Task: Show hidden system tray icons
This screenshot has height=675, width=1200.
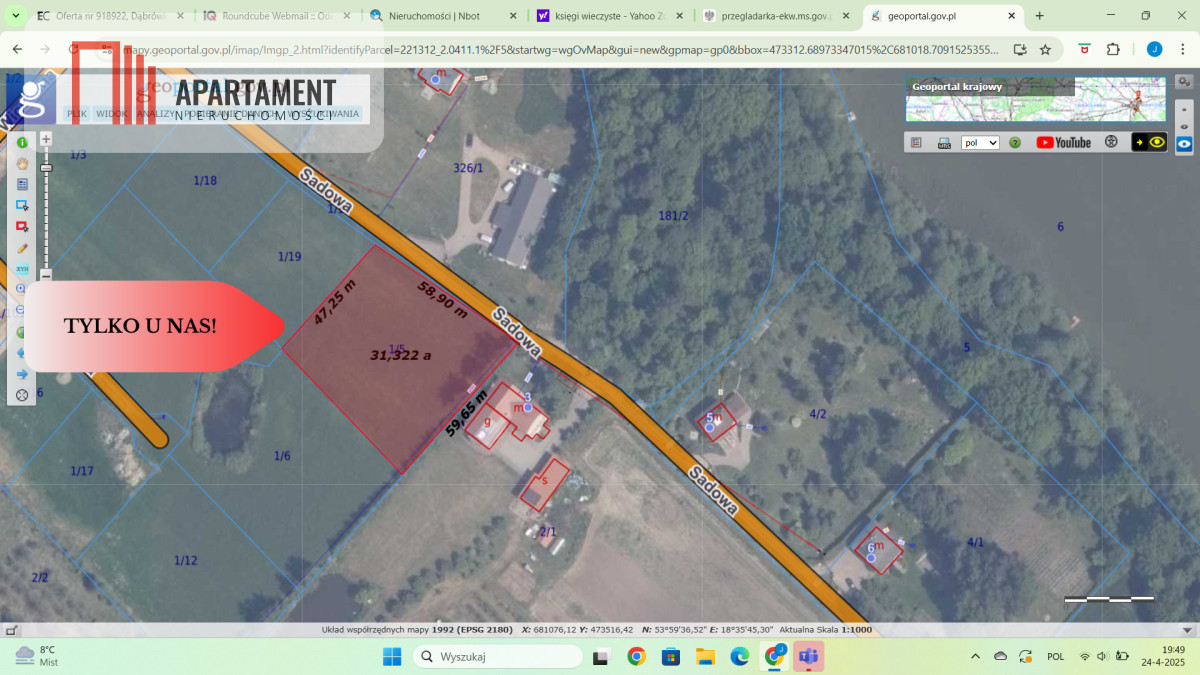Action: tap(976, 656)
